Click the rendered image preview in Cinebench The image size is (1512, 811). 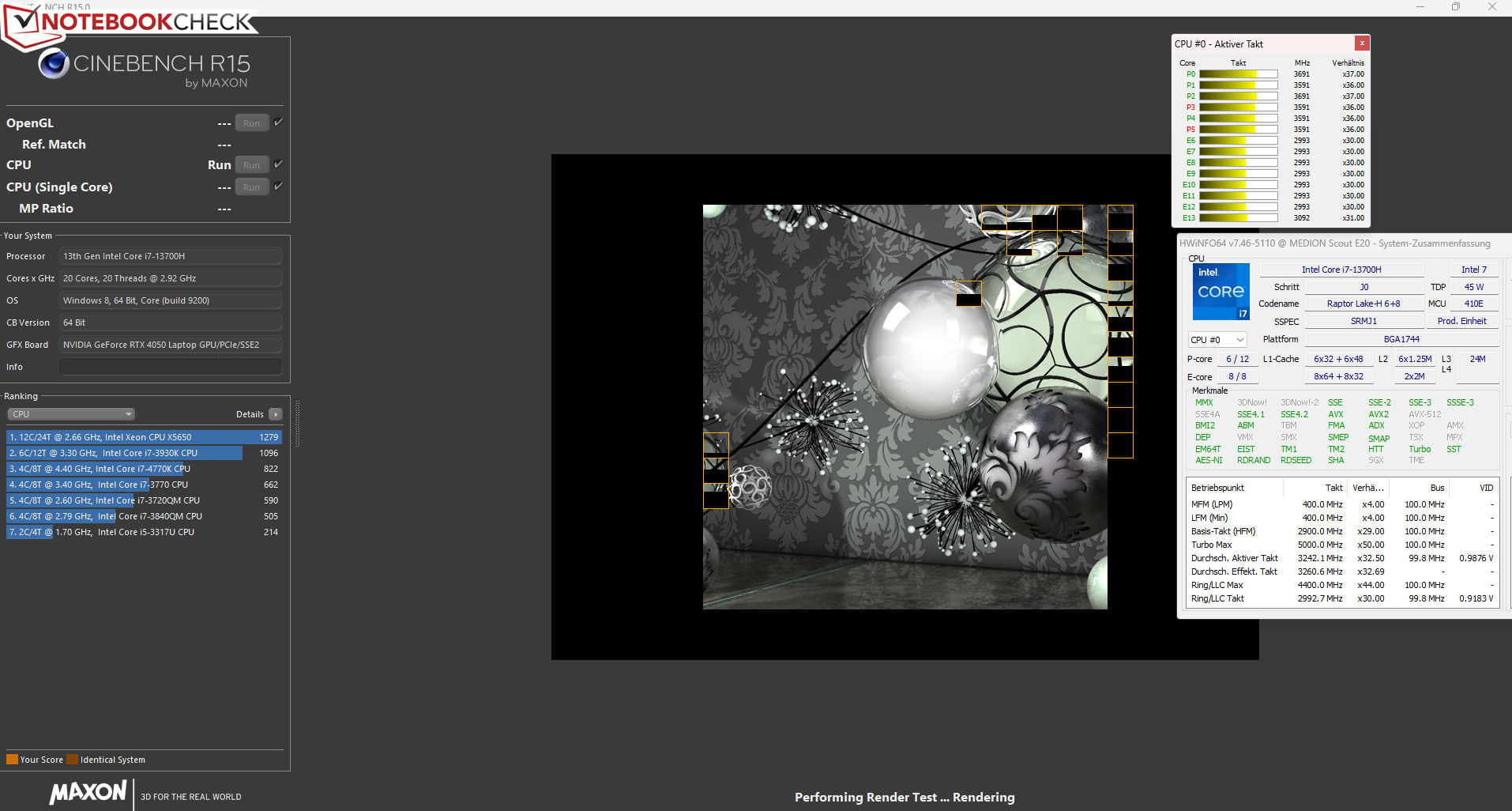pyautogui.click(x=905, y=407)
